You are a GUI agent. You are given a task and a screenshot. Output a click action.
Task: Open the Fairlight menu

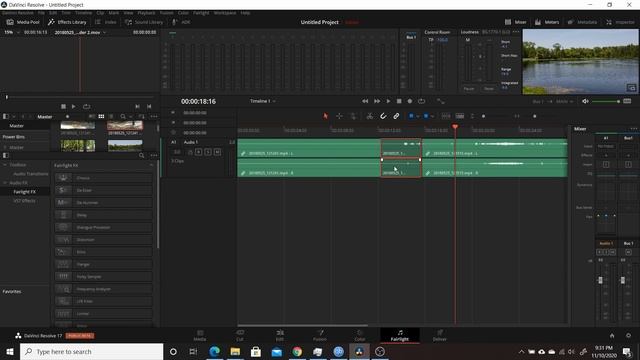pos(201,13)
